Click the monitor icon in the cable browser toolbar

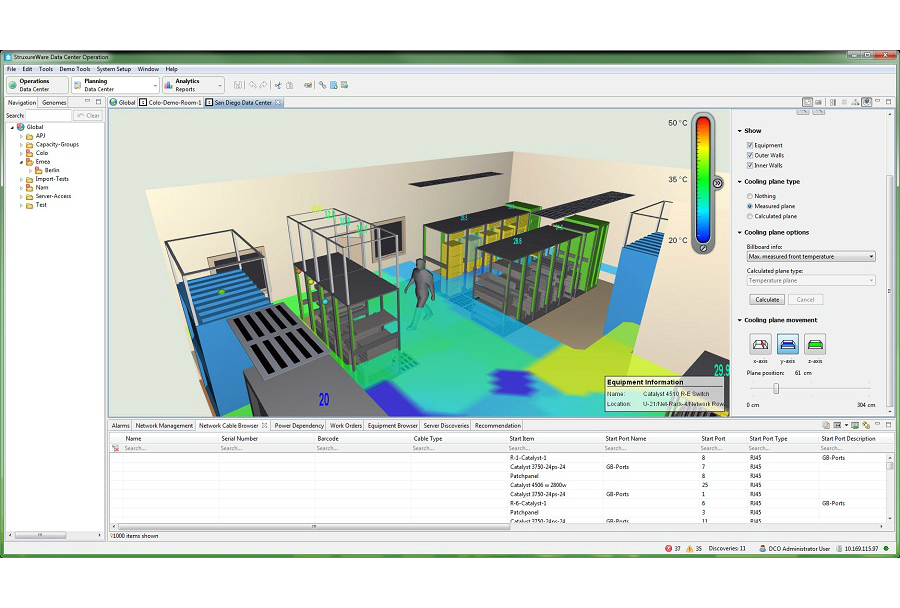(x=855, y=425)
